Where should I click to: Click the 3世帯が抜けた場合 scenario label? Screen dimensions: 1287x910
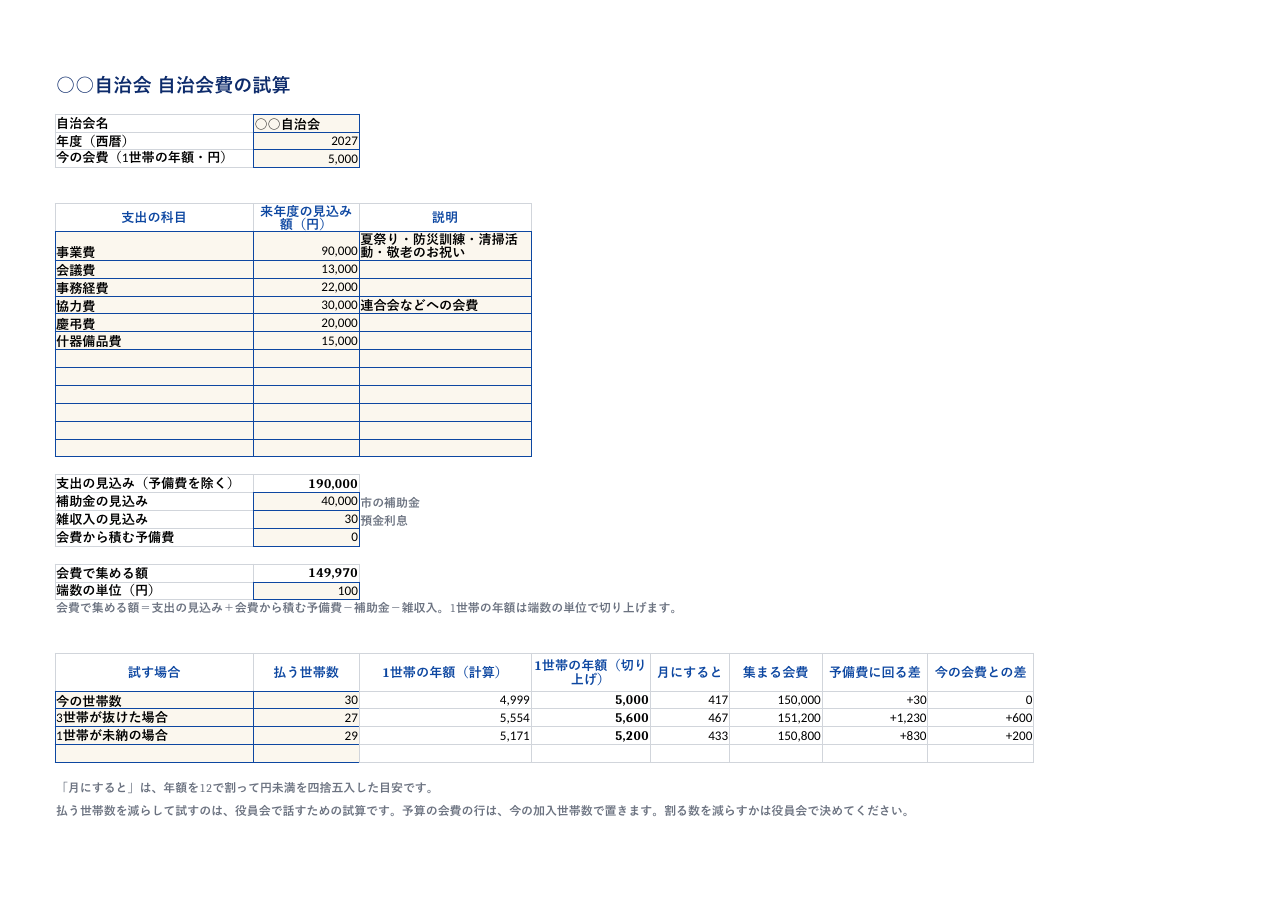154,718
